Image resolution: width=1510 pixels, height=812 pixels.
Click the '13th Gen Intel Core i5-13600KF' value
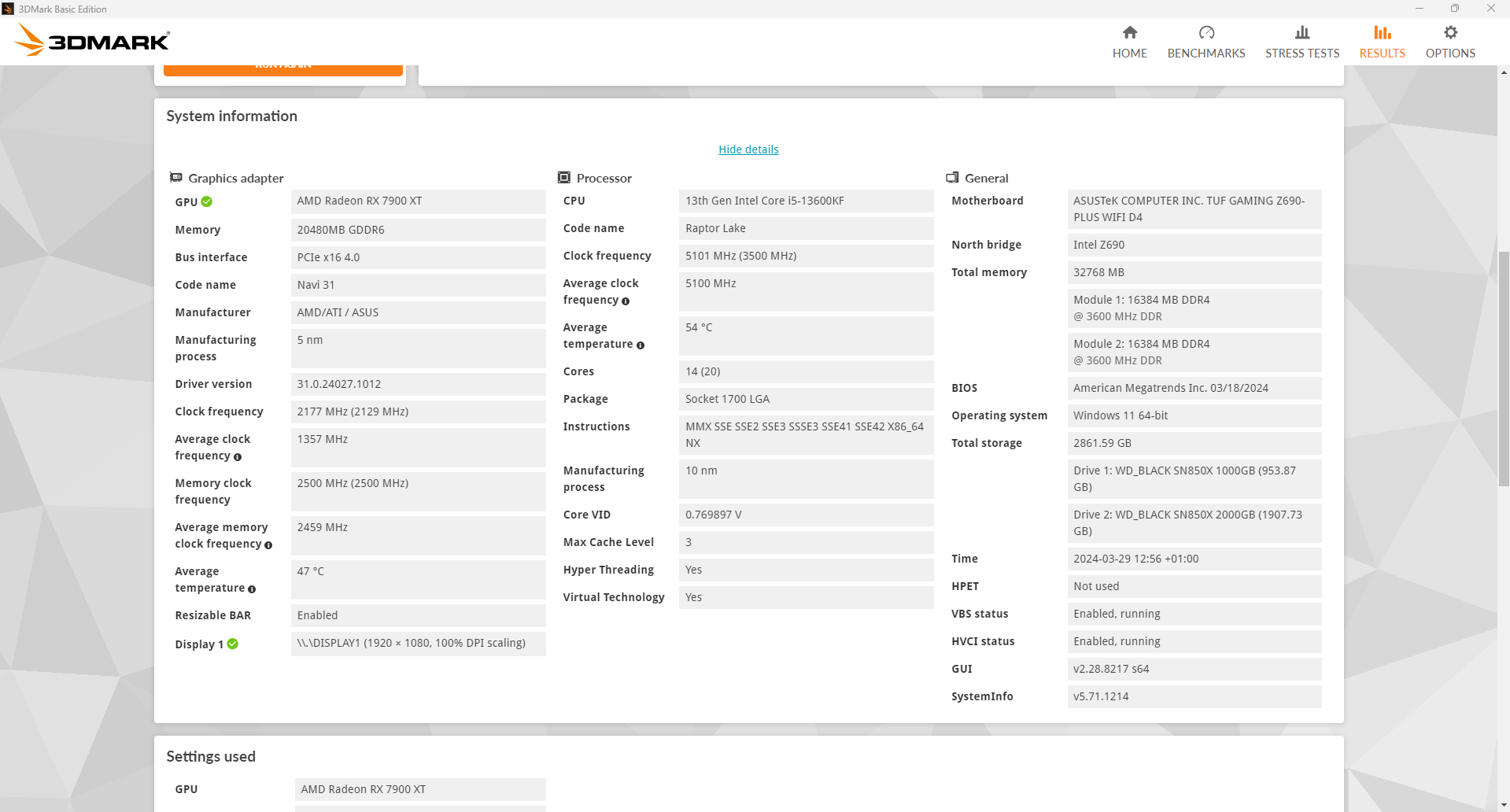[x=806, y=201]
